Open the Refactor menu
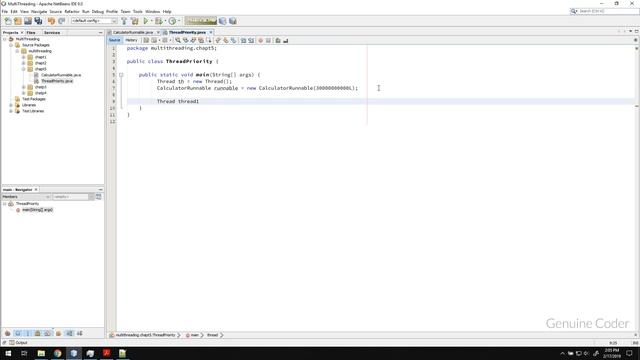Image resolution: width=640 pixels, height=360 pixels. pos(72,11)
